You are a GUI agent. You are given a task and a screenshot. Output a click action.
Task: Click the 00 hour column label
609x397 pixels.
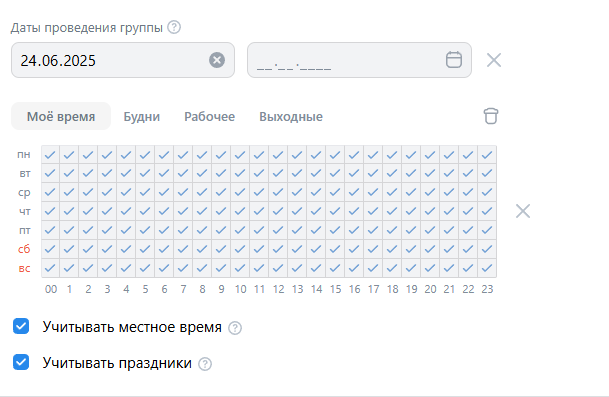tap(51, 289)
